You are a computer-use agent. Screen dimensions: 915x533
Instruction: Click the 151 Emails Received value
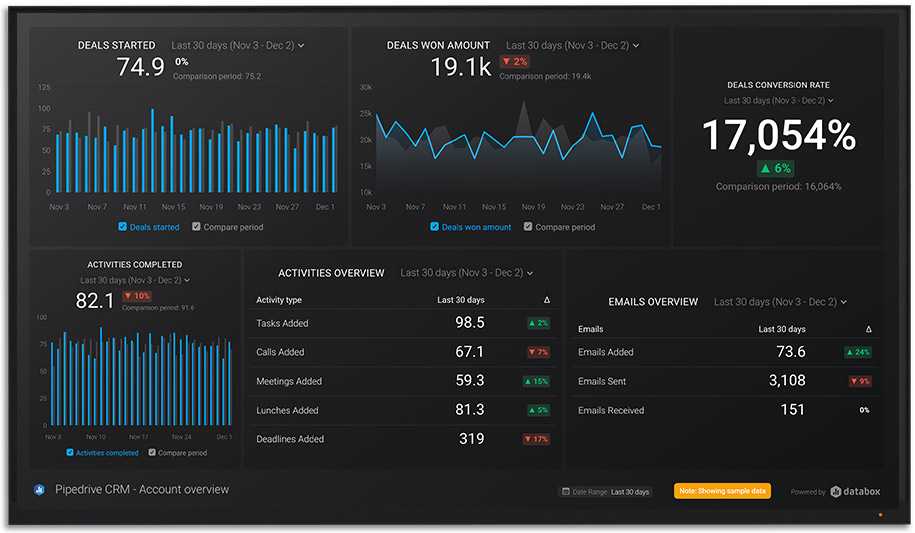click(x=792, y=410)
